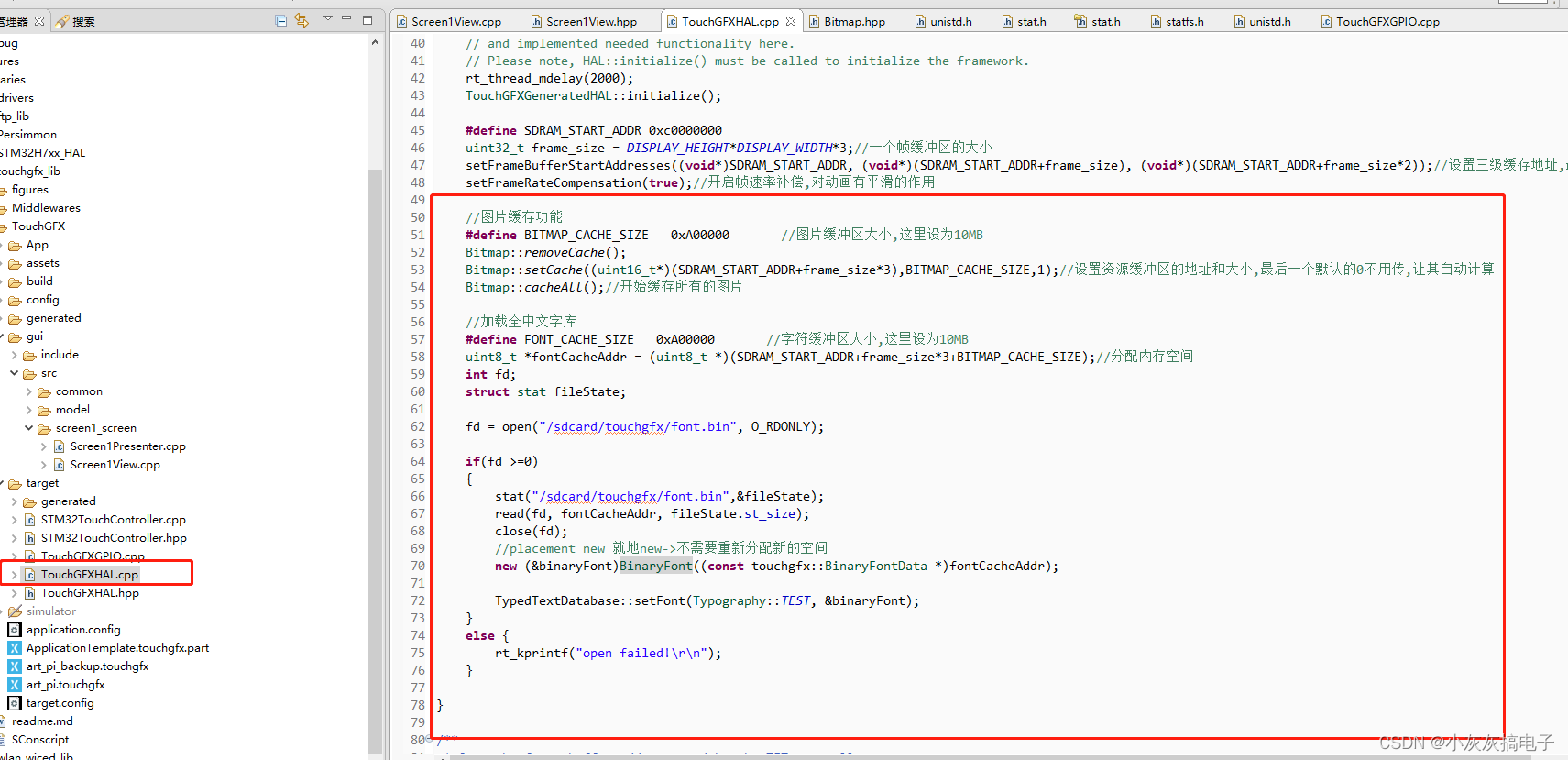This screenshot has height=760, width=1568.
Task: Expand the include folder
Action: pos(15,355)
